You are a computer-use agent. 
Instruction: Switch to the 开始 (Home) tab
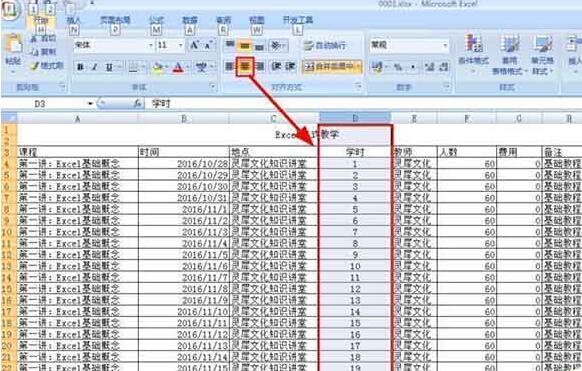point(41,20)
